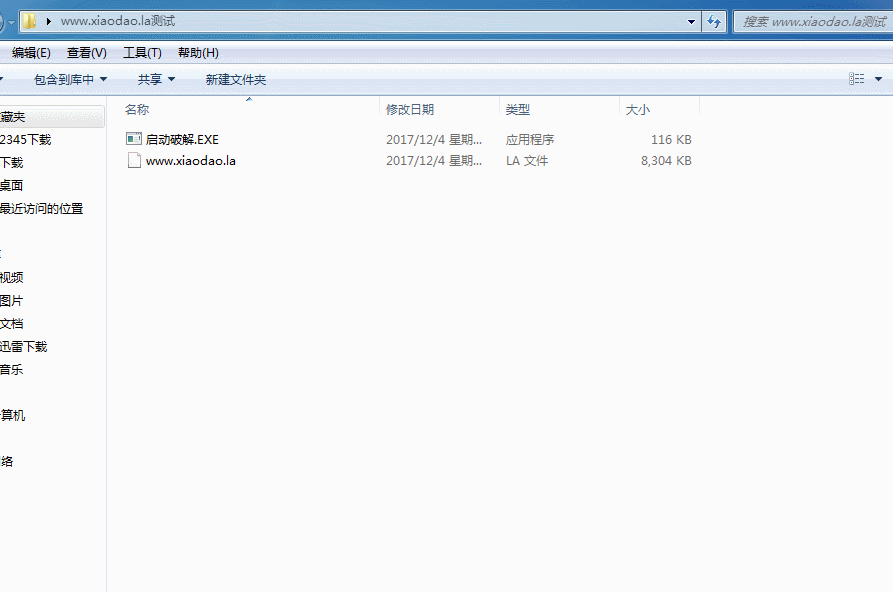Sort by the 类型 column header
This screenshot has width=893, height=592.
coord(518,110)
